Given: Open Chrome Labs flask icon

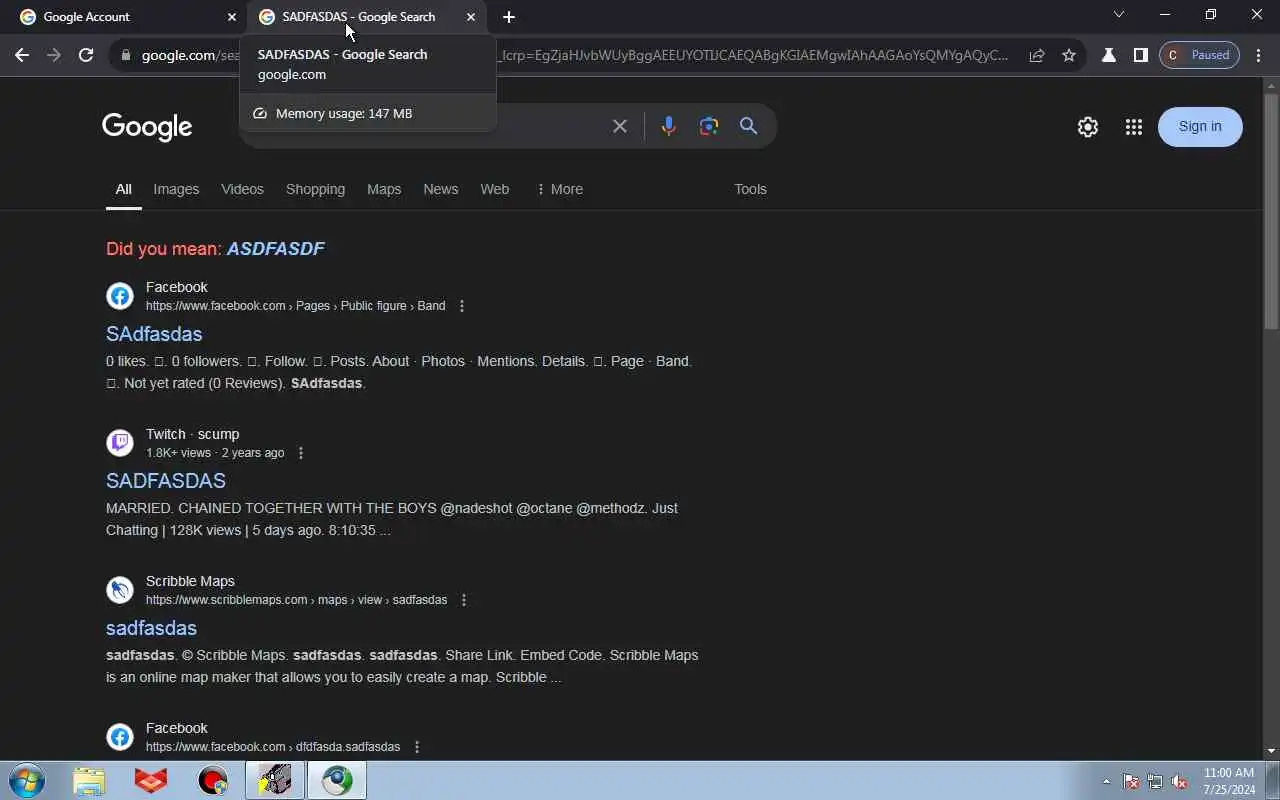Looking at the screenshot, I should click(1109, 55).
